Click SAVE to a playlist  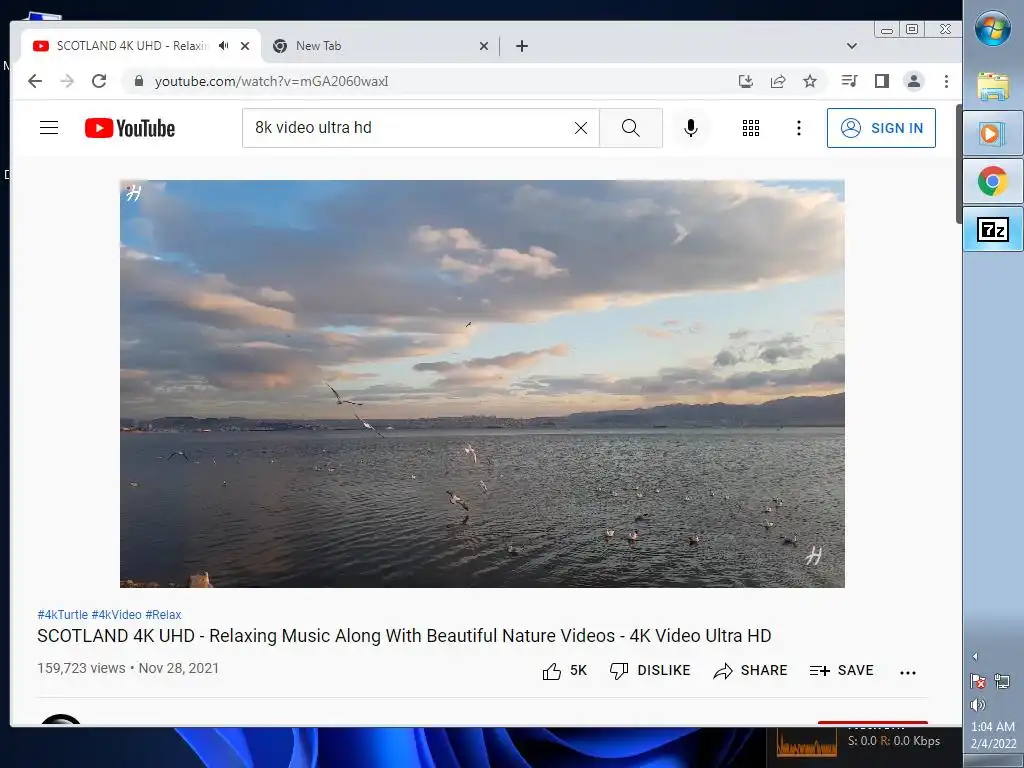tap(841, 671)
